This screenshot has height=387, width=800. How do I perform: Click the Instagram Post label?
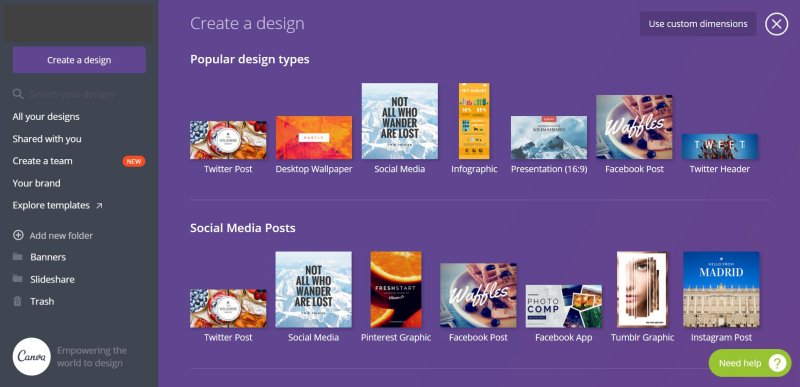tap(721, 338)
